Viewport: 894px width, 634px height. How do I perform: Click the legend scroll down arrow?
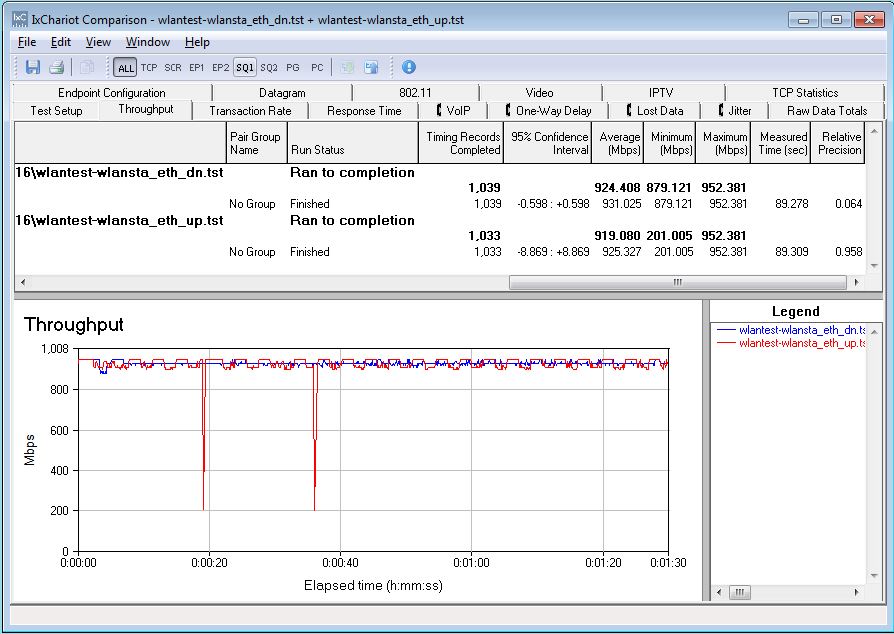coord(875,576)
